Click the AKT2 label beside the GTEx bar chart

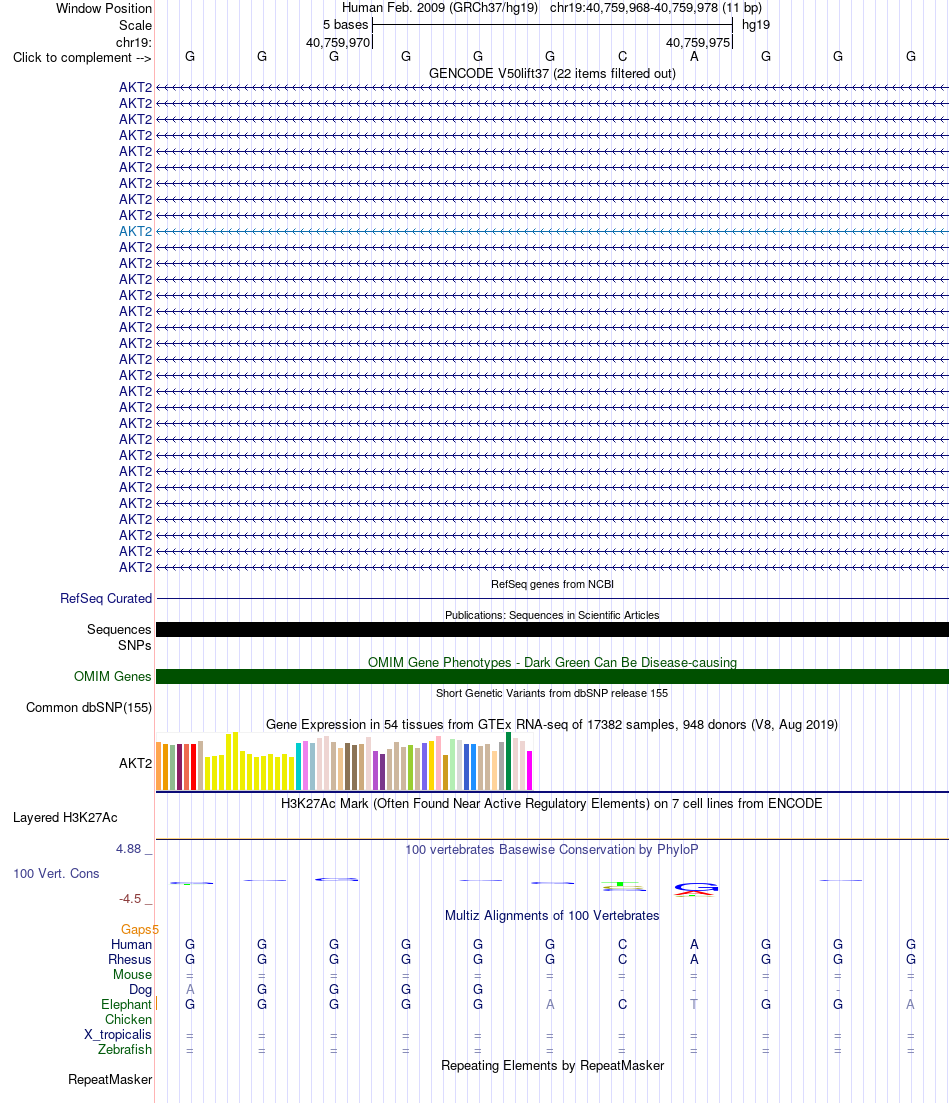tap(135, 763)
